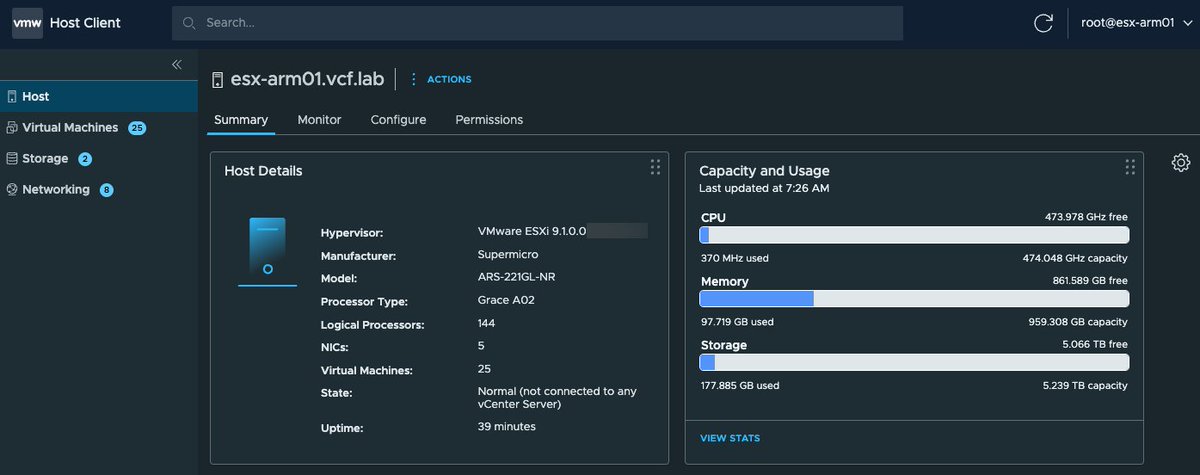Switch to the Configure tab
Screen dimensions: 1200x475
click(x=398, y=120)
